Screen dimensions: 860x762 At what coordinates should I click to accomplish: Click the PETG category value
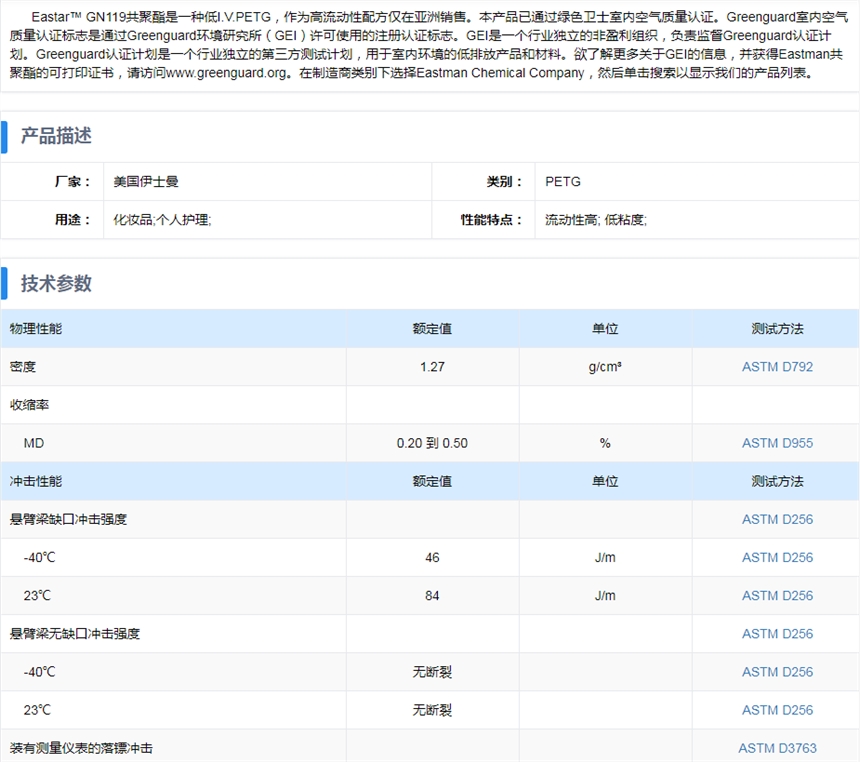coord(563,182)
